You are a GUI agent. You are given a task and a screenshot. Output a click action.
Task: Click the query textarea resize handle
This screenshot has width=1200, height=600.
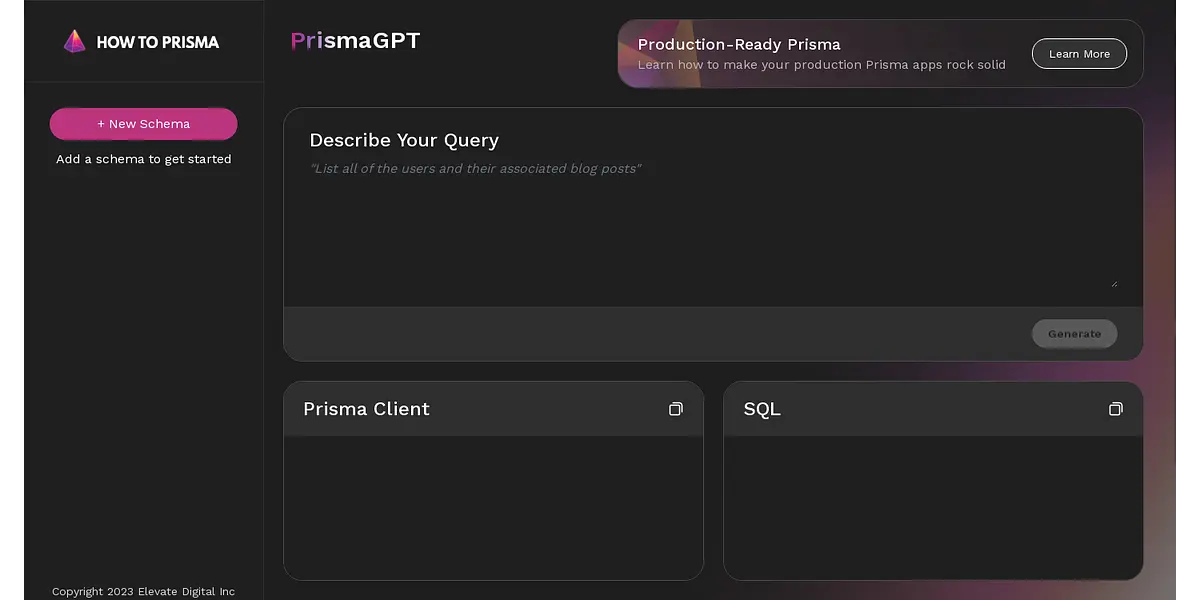point(1113,283)
